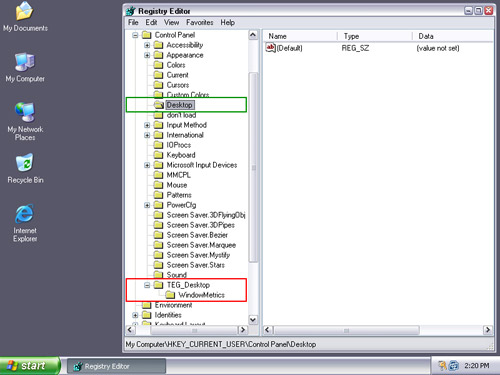Screen dimensions: 500x375
Task: Open the Edit menu
Action: click(x=151, y=23)
